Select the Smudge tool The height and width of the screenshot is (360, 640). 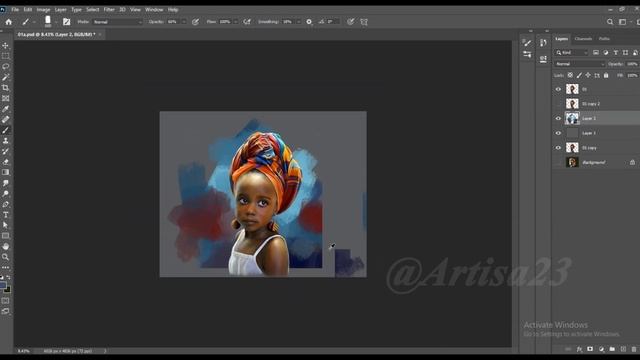click(x=5, y=183)
